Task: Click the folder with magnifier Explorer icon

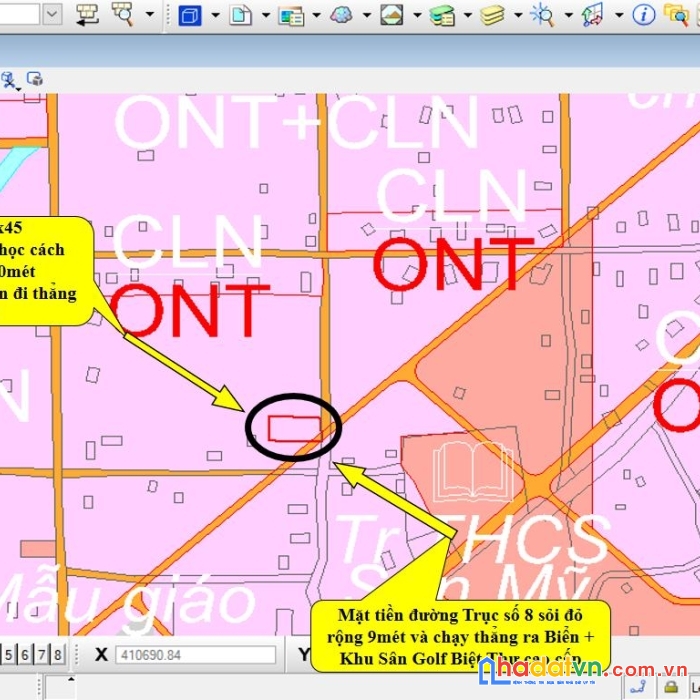Action: point(676,15)
